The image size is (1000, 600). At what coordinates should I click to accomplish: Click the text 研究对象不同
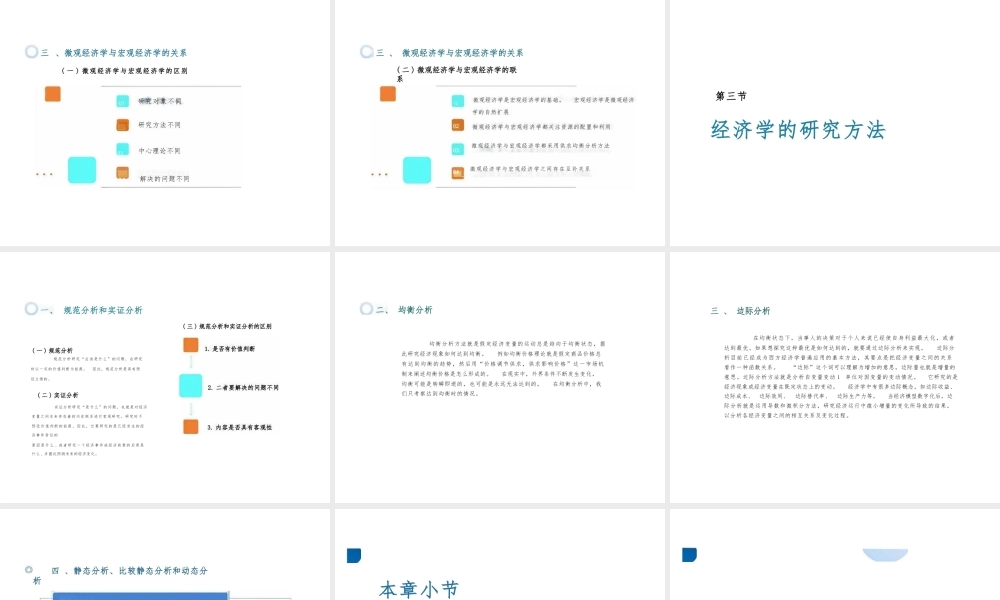click(x=160, y=101)
